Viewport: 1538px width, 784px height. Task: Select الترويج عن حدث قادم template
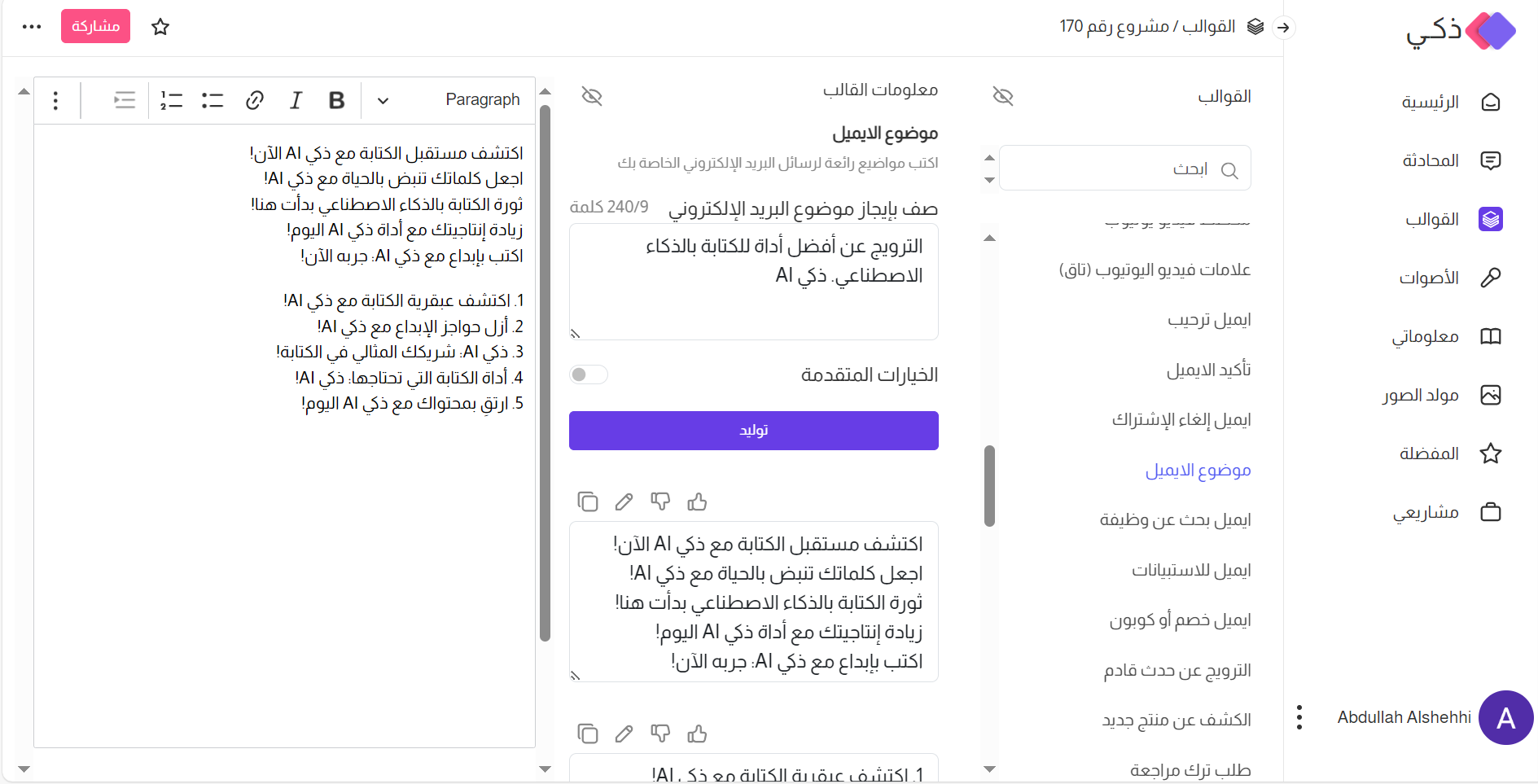pyautogui.click(x=1177, y=670)
